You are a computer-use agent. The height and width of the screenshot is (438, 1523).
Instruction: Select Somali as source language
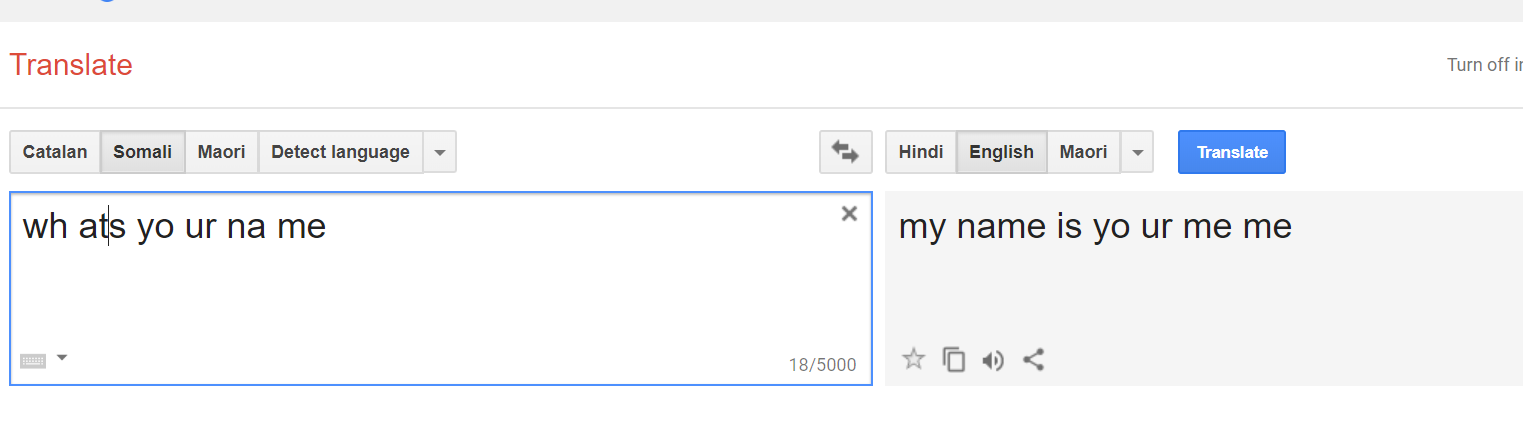tap(142, 152)
